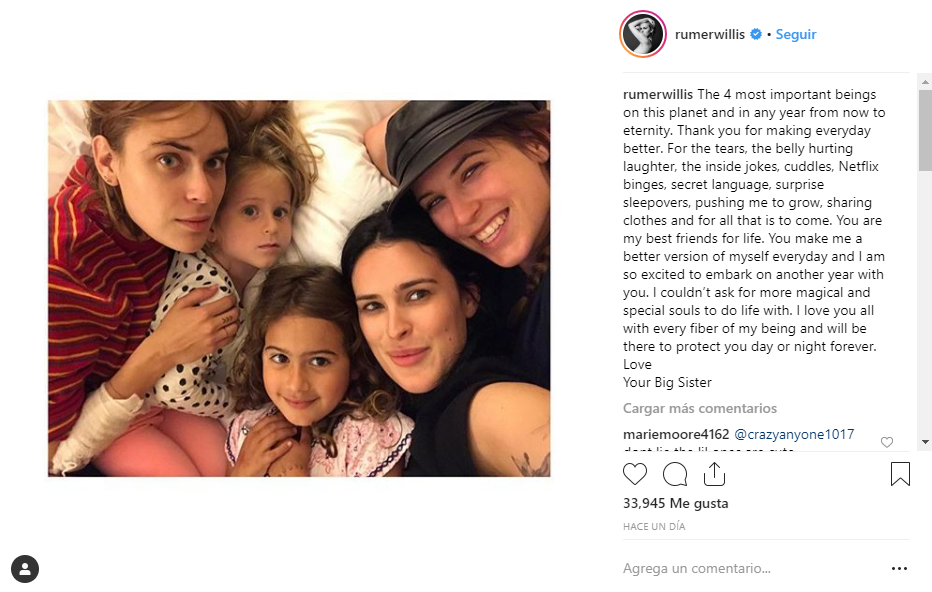
Task: Like the post with the heart icon
Action: coord(634,474)
